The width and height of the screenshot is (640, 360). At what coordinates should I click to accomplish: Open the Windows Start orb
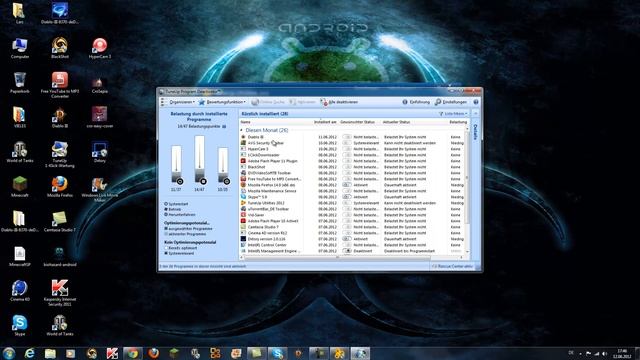tap(9, 353)
